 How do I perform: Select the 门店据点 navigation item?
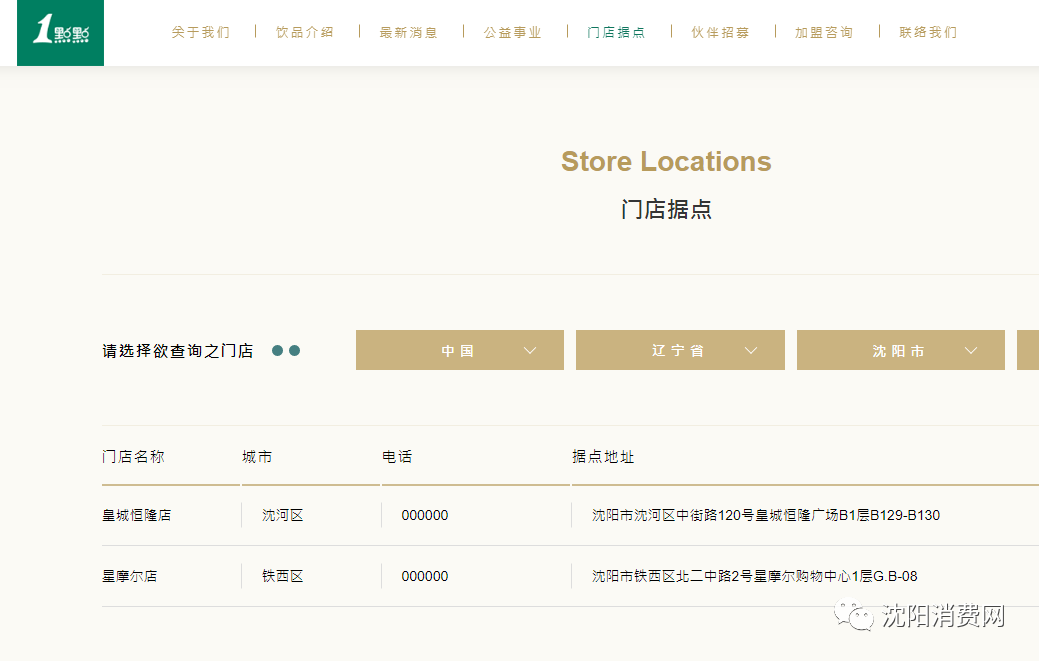(x=617, y=32)
